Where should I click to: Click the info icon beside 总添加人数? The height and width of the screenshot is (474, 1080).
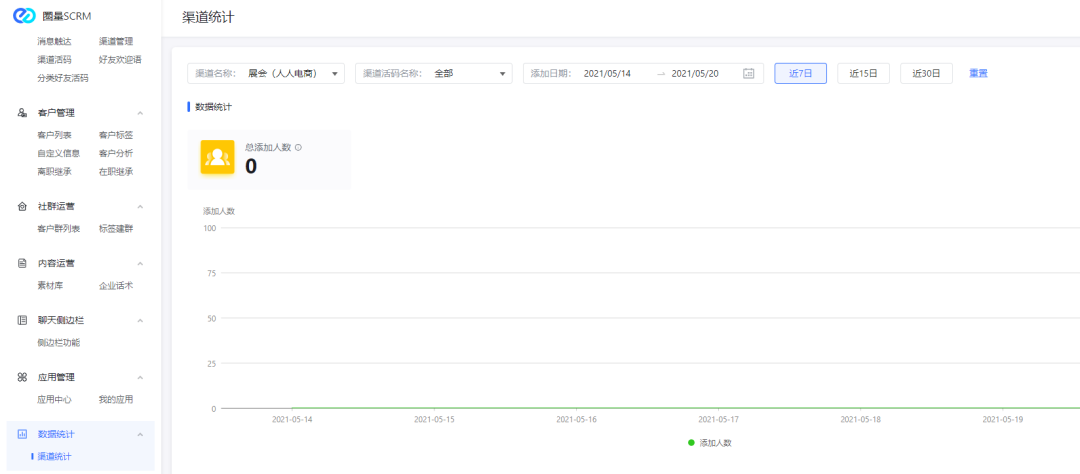tap(298, 147)
